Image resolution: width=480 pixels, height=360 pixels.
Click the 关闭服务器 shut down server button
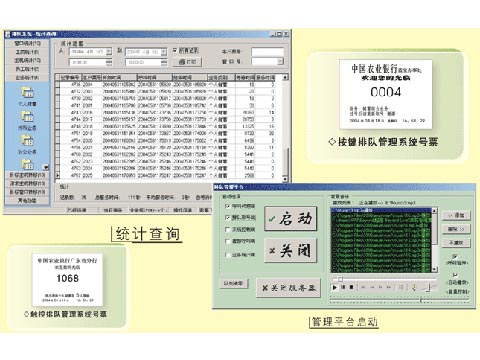coord(288,288)
